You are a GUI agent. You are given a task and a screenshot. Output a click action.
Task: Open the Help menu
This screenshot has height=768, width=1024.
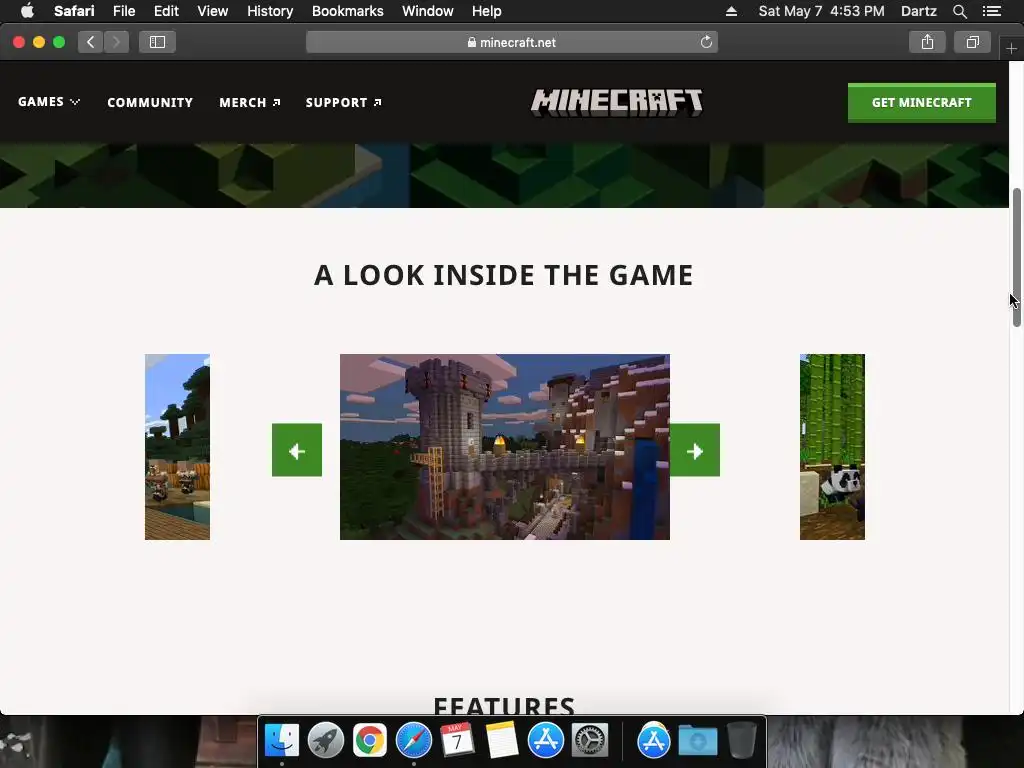coord(487,11)
